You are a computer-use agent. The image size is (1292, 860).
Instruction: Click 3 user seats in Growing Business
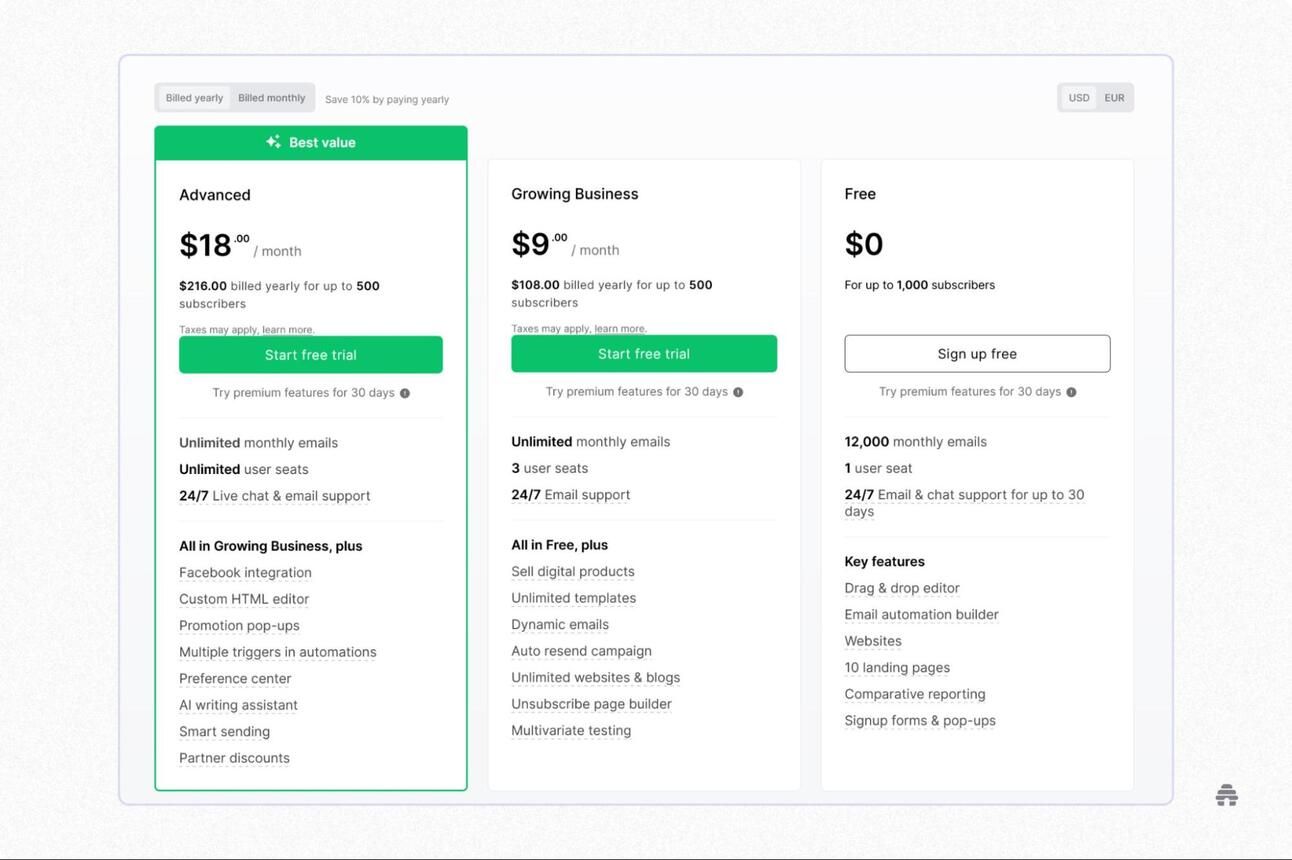pyautogui.click(x=549, y=468)
